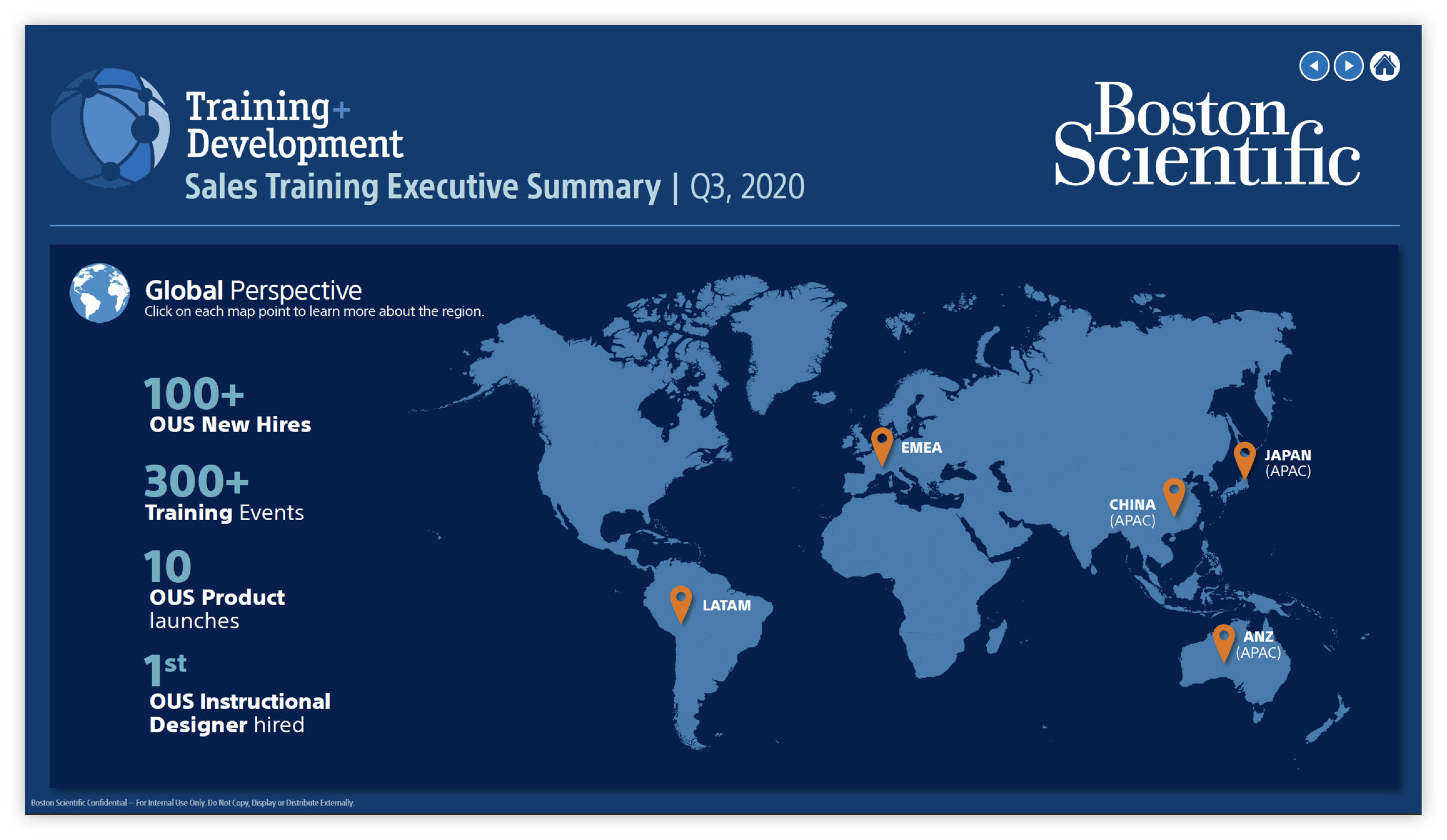
Task: Click the ANZ (APAC) label
Action: click(1258, 644)
